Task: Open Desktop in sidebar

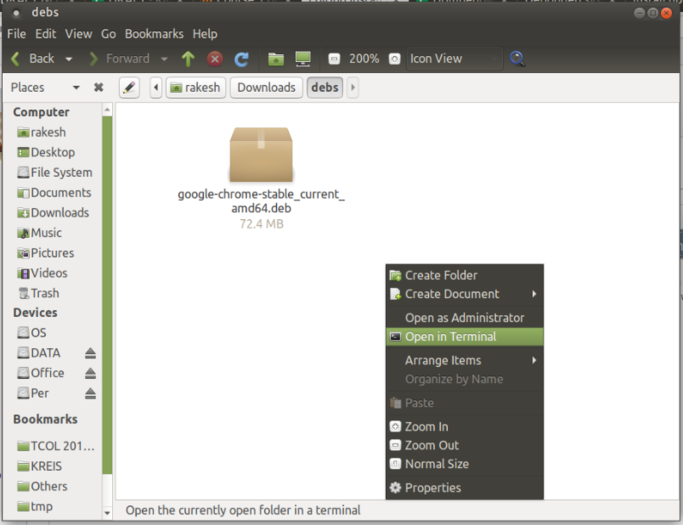Action: (46, 152)
